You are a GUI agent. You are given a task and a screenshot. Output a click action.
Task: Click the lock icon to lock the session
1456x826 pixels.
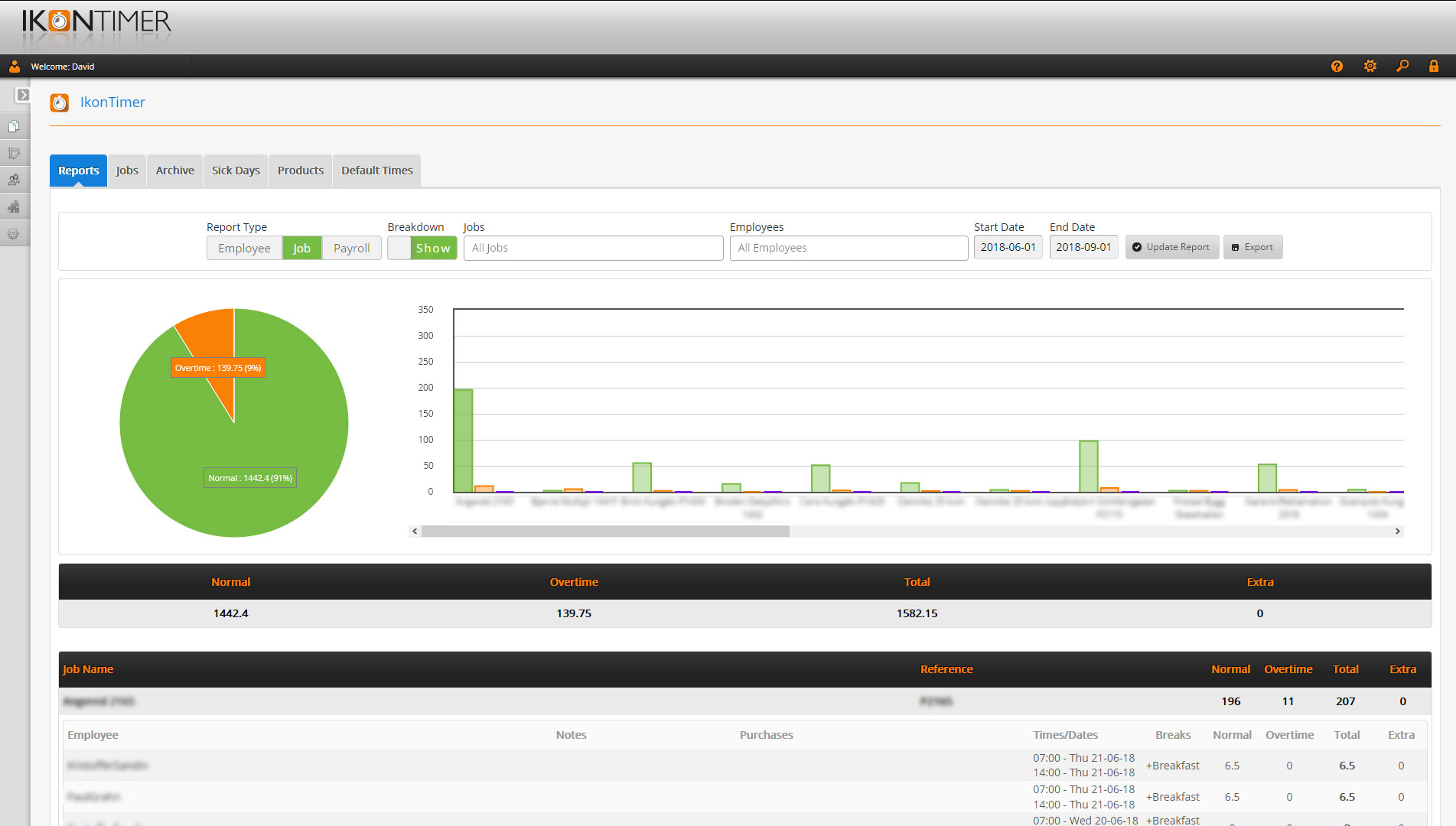coord(1435,67)
